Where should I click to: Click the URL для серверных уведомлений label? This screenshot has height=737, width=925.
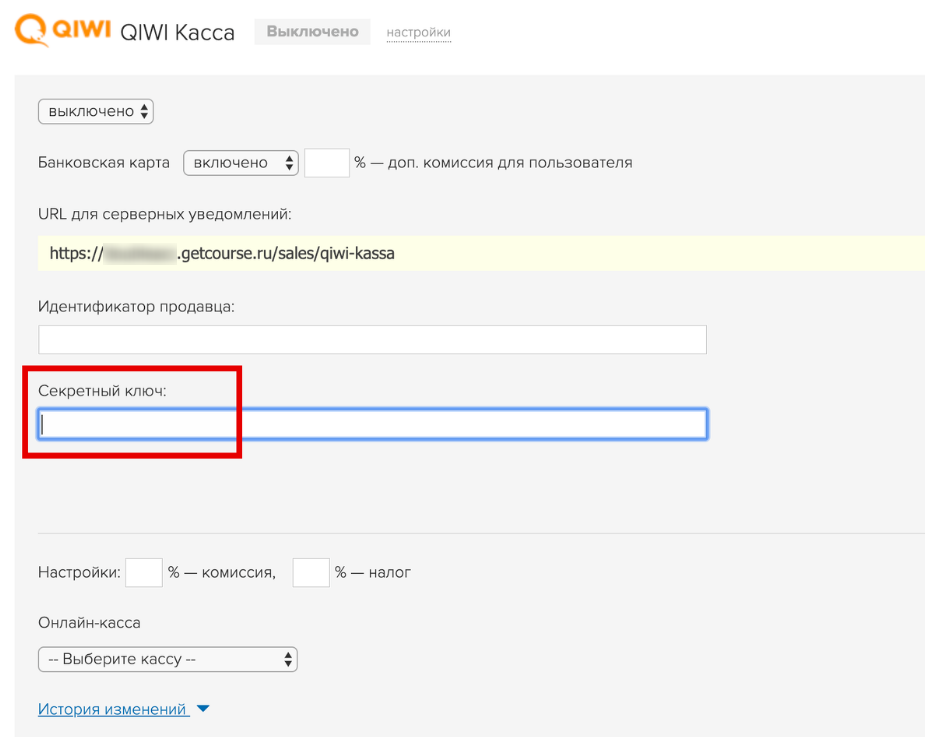[165, 214]
